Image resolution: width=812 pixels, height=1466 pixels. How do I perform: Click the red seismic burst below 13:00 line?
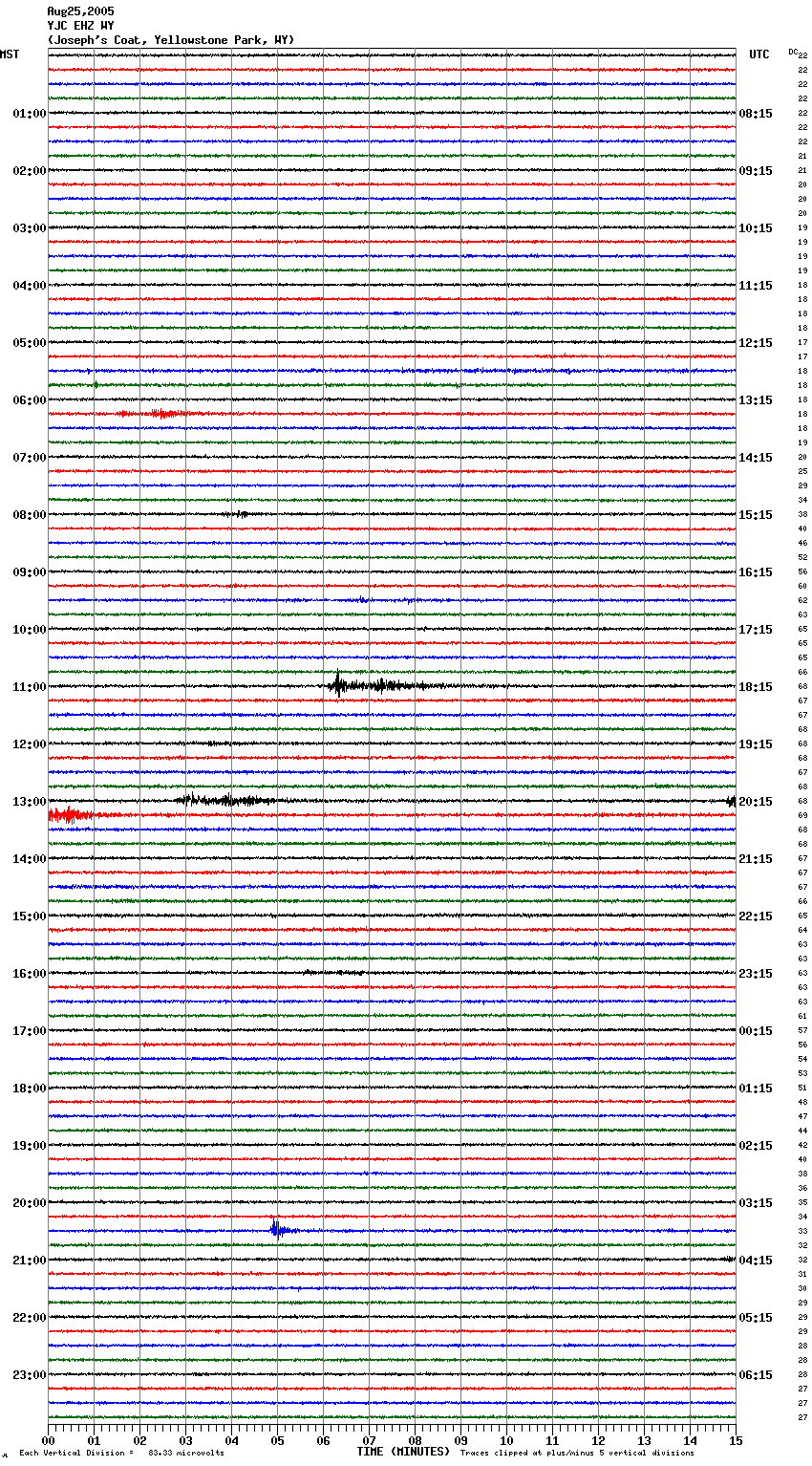click(x=72, y=815)
